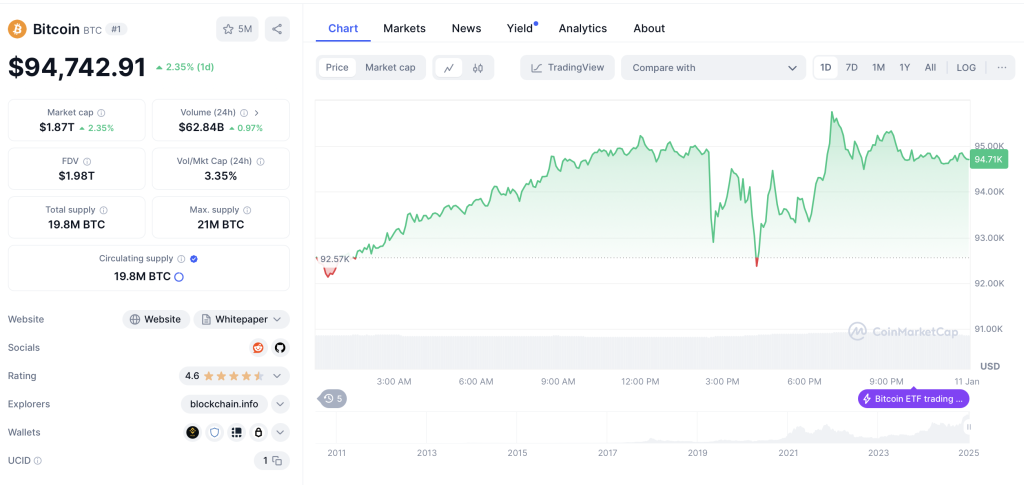
Task: Expand the Rating details chevron
Action: [x=277, y=376]
